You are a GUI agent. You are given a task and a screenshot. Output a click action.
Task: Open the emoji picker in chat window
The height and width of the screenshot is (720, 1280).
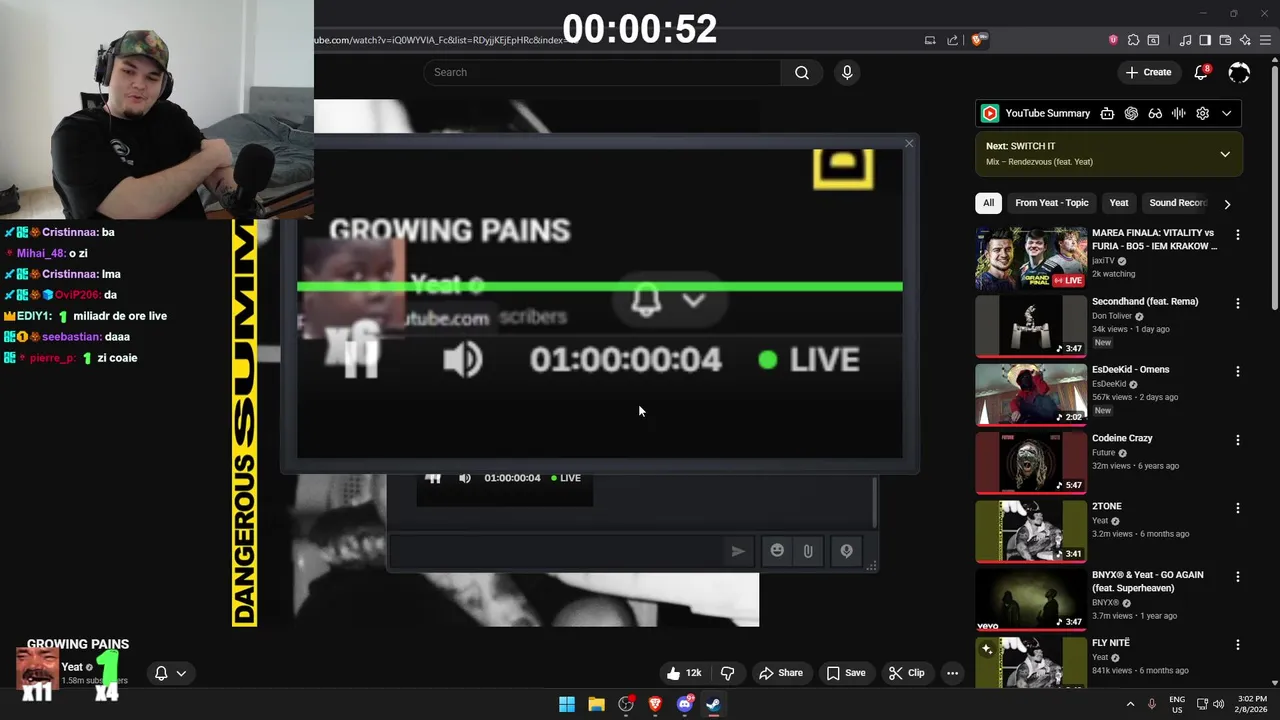[x=777, y=551]
